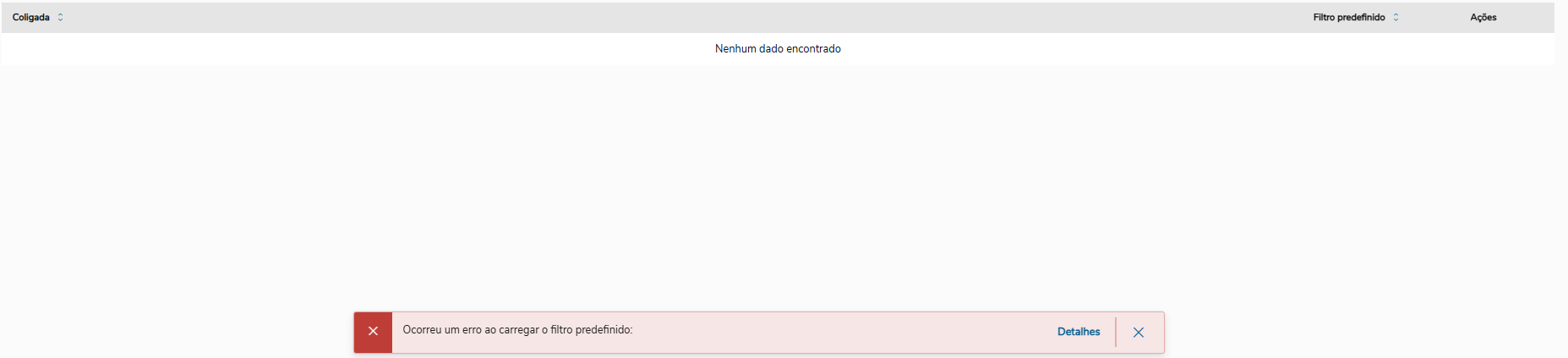
Task: Open Detalhes for the error message
Action: 1079,332
